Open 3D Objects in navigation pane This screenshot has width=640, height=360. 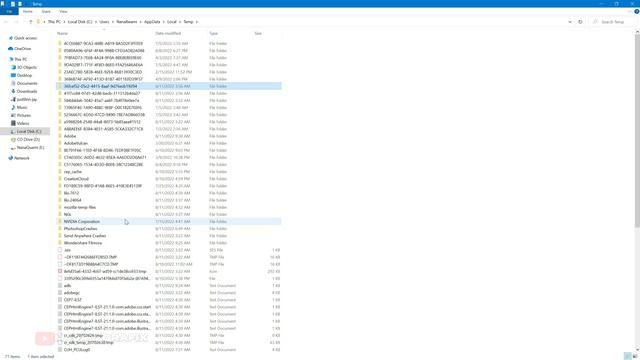click(27, 67)
